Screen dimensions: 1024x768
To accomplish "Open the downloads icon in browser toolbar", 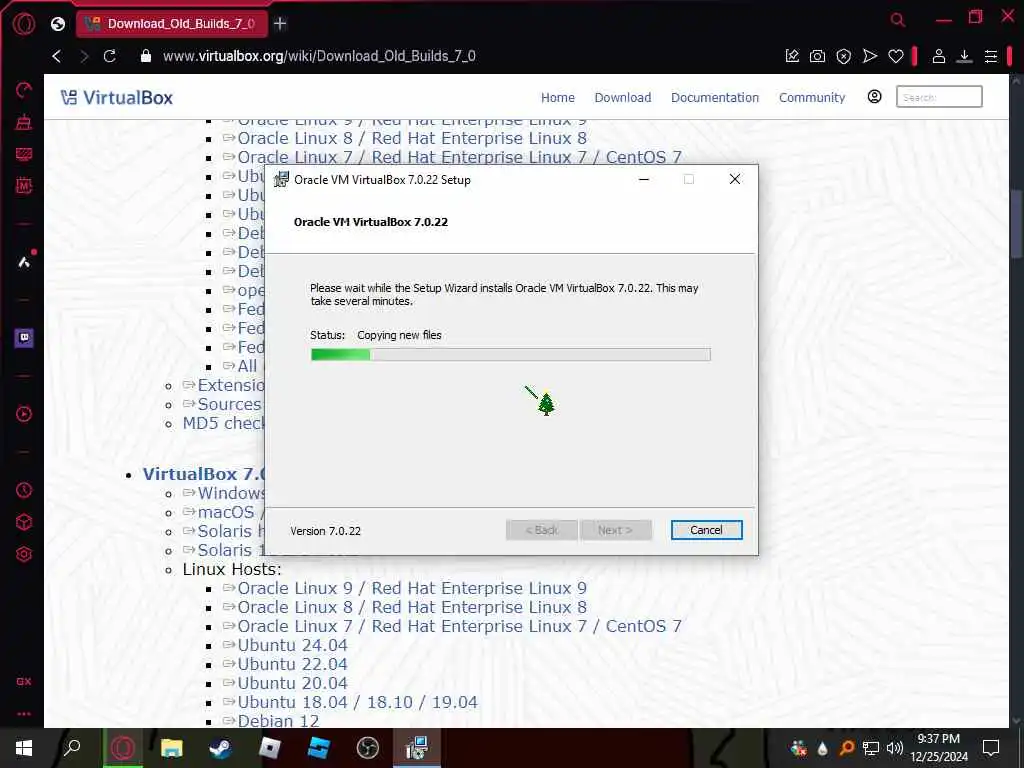I will coord(964,56).
